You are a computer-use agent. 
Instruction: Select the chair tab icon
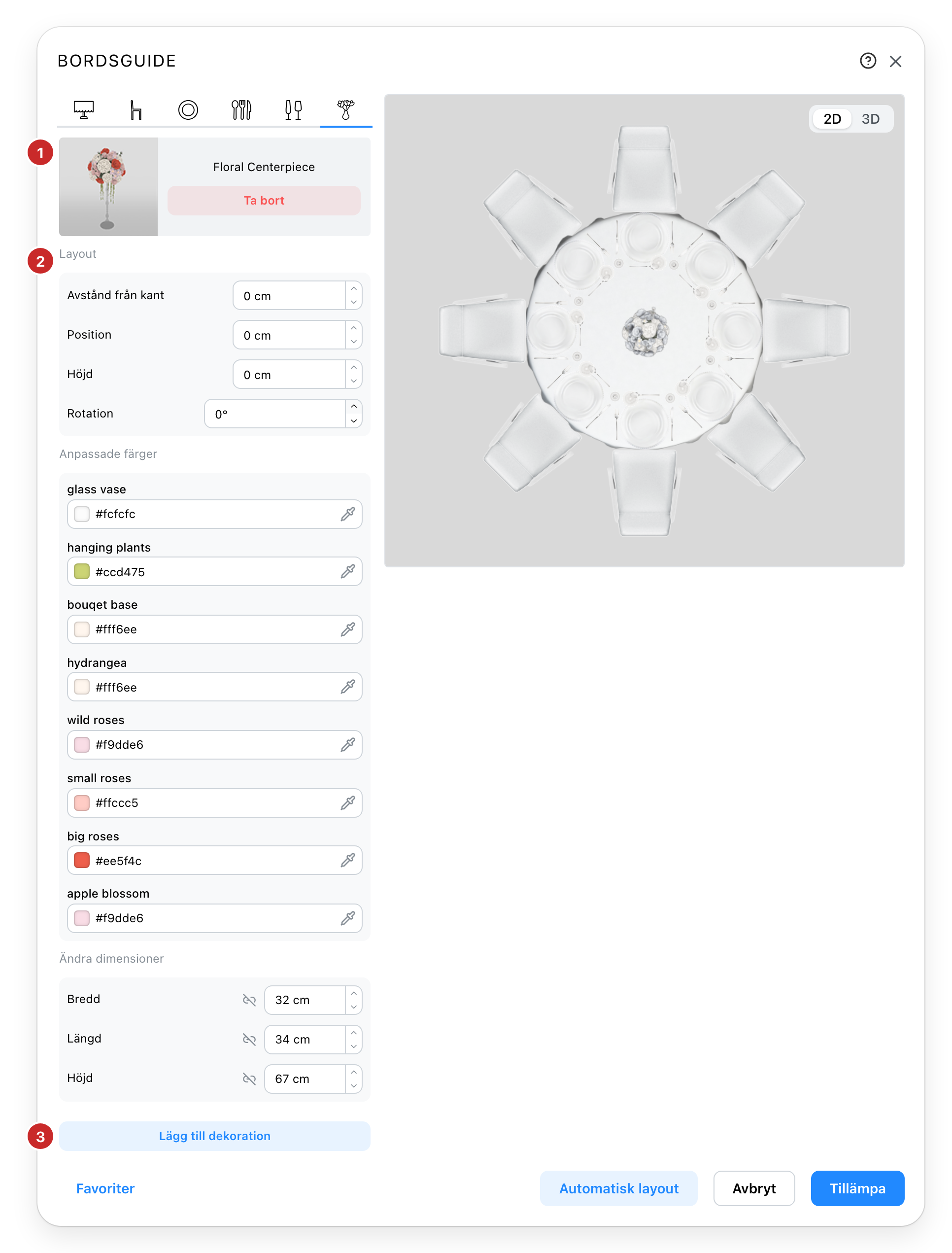point(136,109)
